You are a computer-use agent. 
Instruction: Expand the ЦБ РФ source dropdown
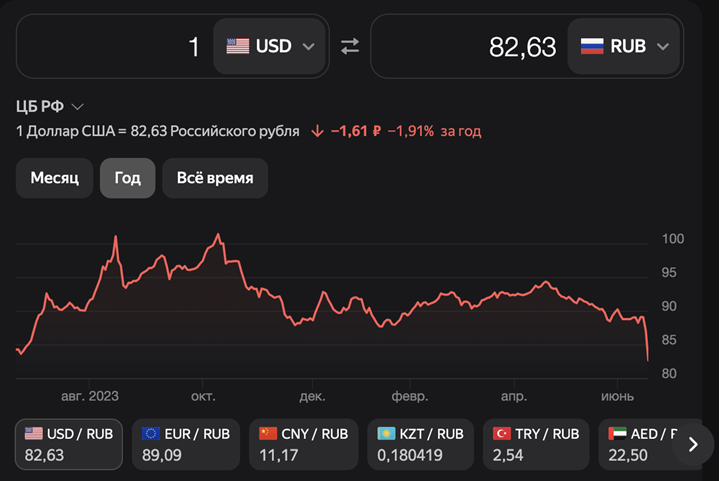click(x=50, y=106)
